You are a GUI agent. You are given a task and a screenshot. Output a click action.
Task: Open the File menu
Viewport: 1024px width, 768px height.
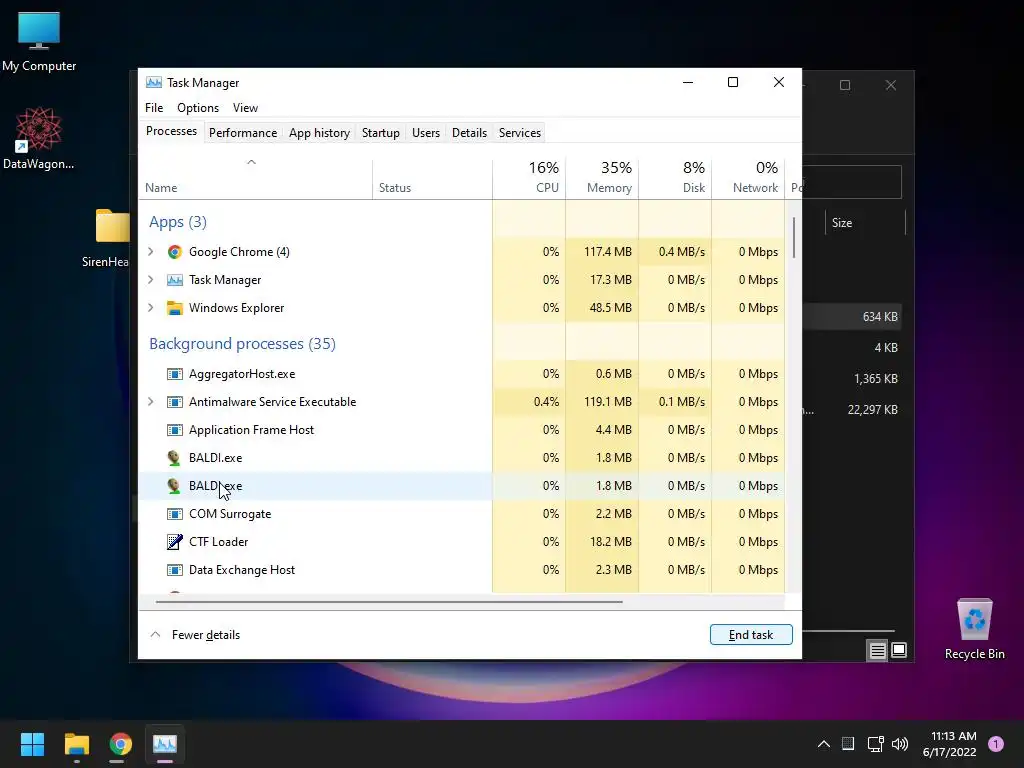[154, 108]
